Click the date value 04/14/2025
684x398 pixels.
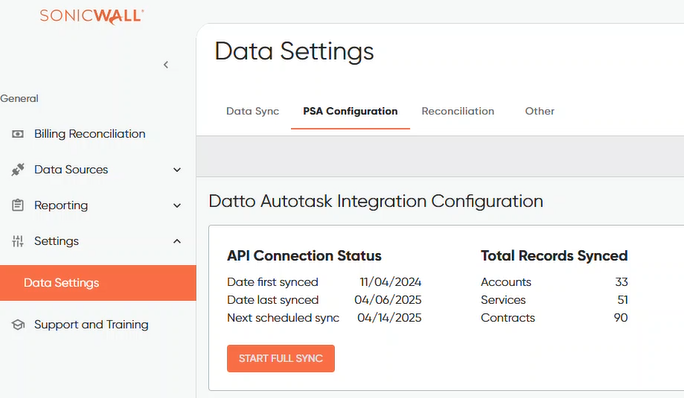click(x=390, y=318)
